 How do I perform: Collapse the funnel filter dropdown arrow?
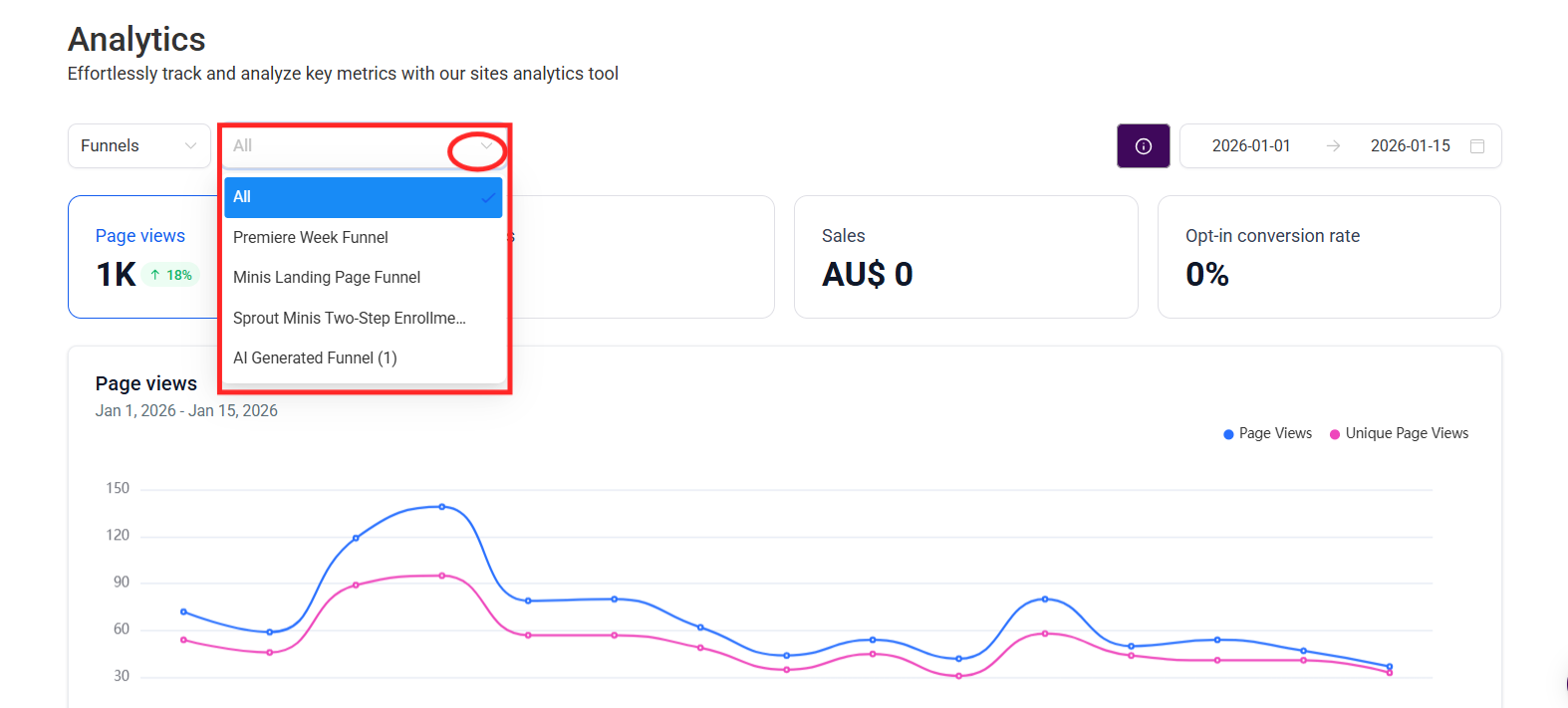pyautogui.click(x=486, y=146)
